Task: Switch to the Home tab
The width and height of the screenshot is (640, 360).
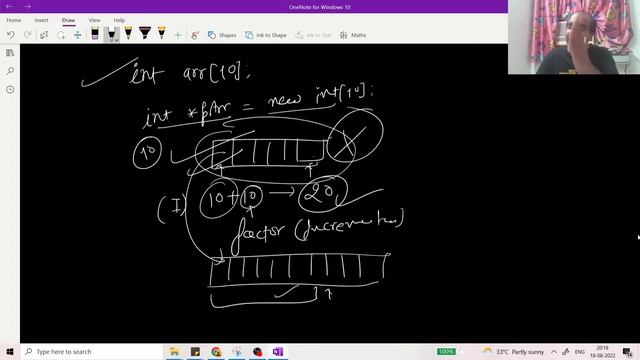Action: [13, 20]
